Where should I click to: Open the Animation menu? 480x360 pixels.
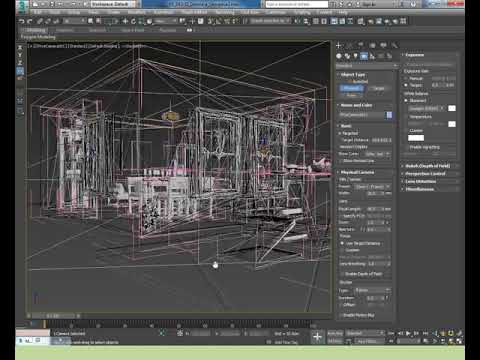click(x=163, y=12)
